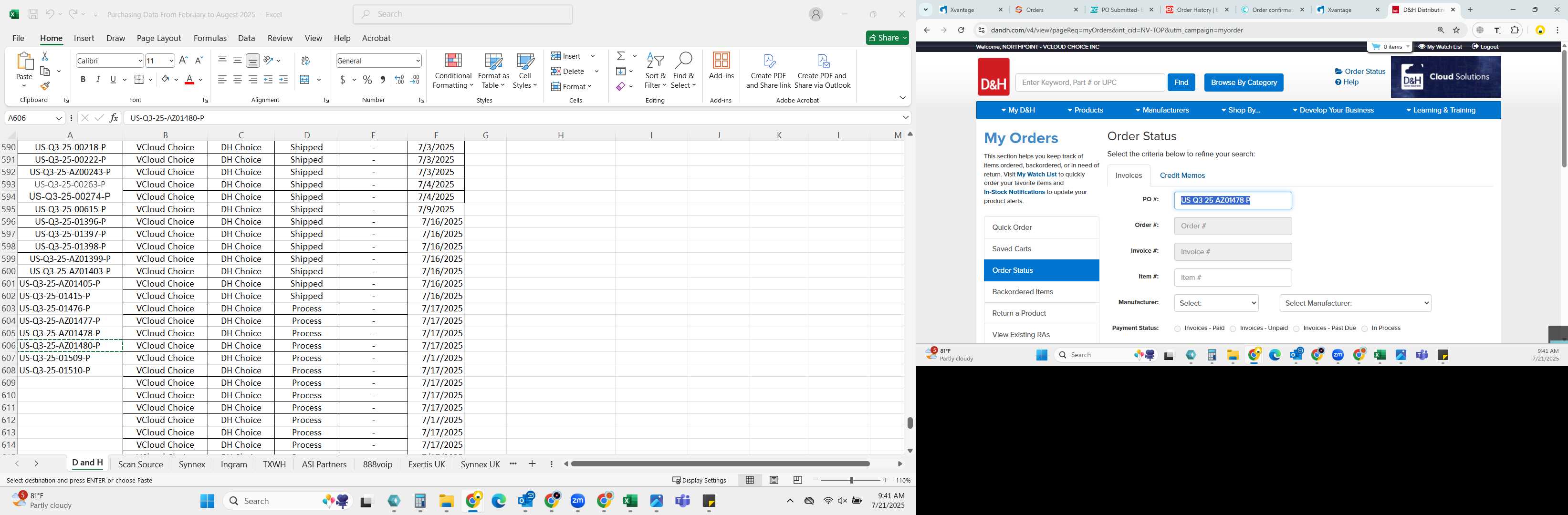Increase font size with the large A icon
Image resolution: width=1568 pixels, height=515 pixels.
(x=183, y=60)
